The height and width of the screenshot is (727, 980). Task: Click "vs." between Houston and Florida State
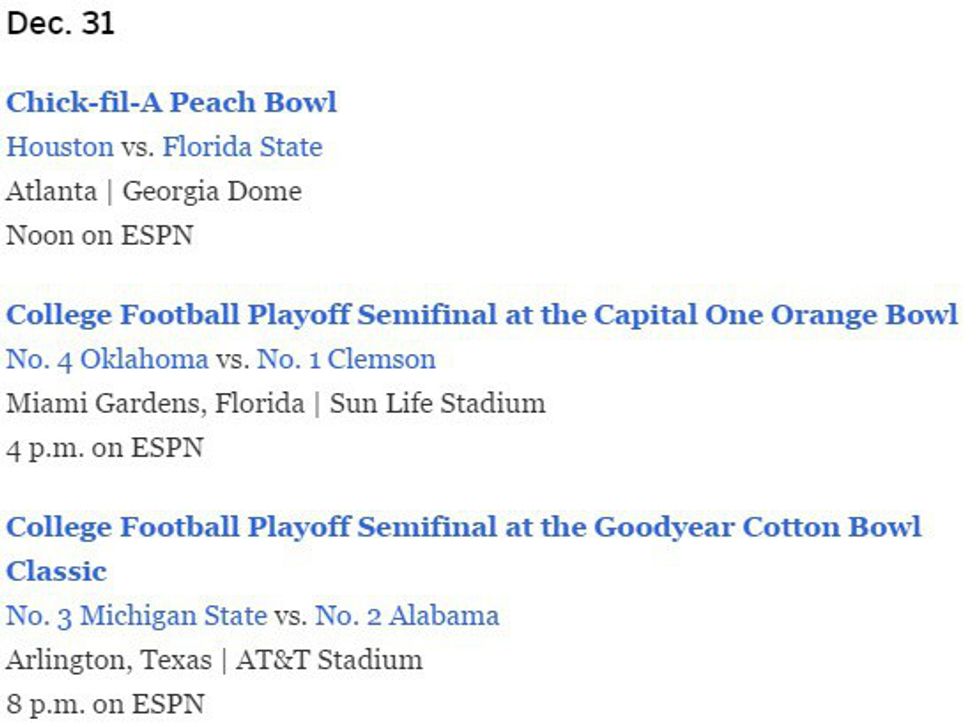pyautogui.click(x=137, y=147)
